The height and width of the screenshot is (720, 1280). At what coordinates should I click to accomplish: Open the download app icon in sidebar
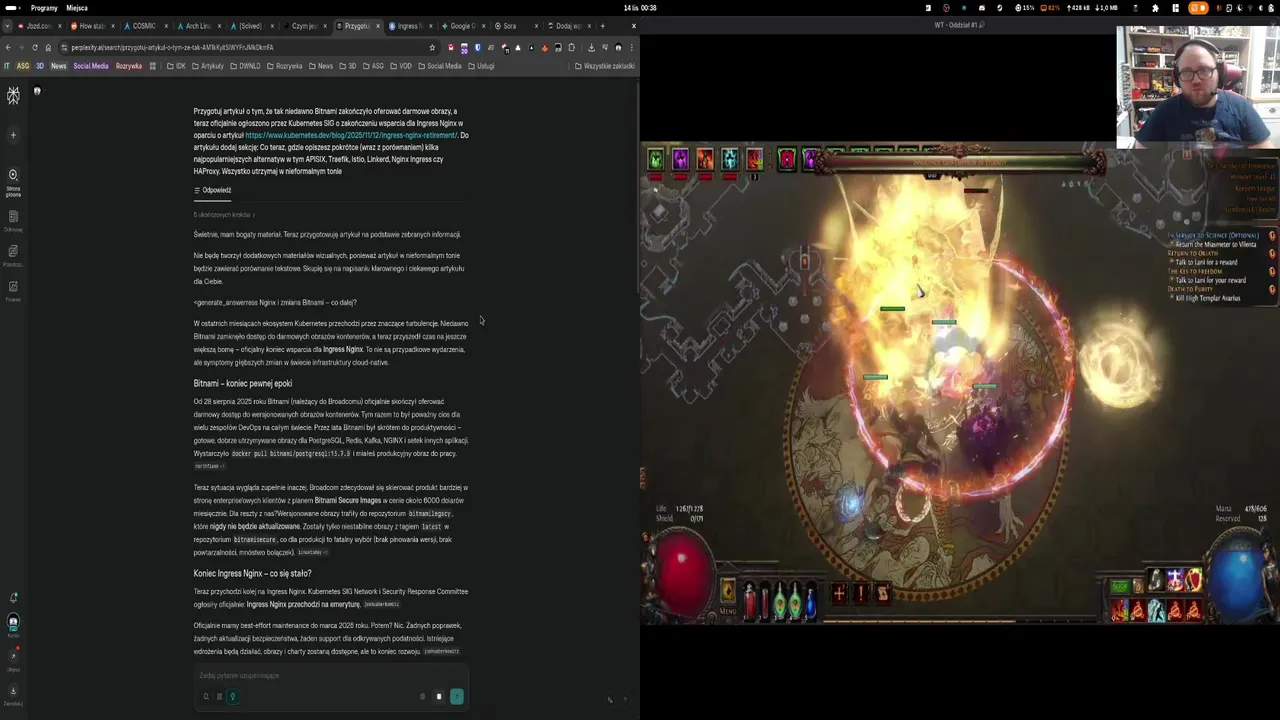coord(13,692)
